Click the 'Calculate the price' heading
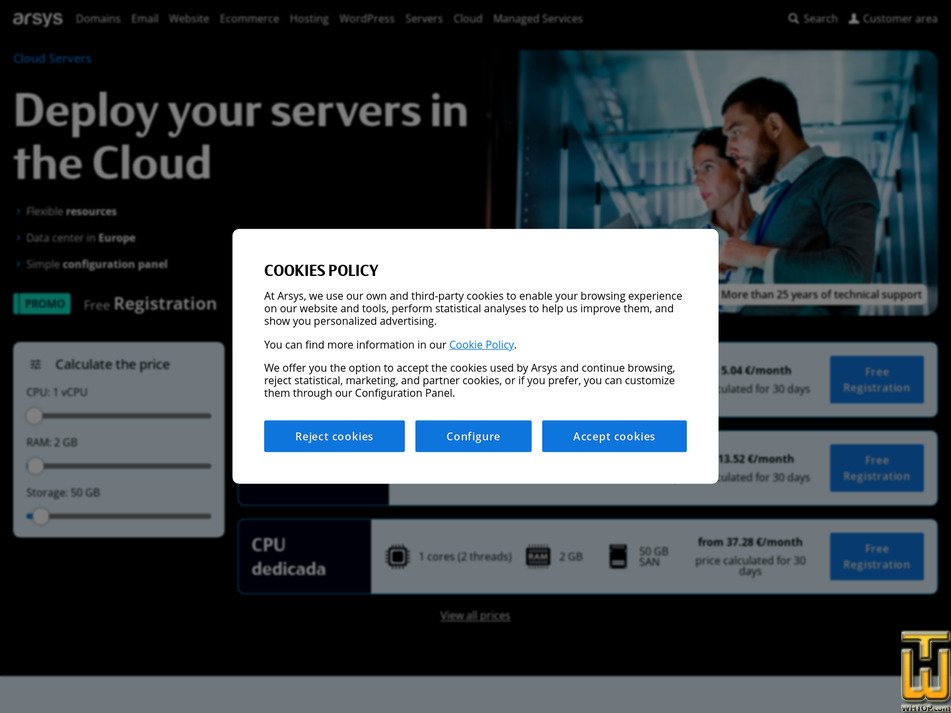The height and width of the screenshot is (713, 951). 112,364
